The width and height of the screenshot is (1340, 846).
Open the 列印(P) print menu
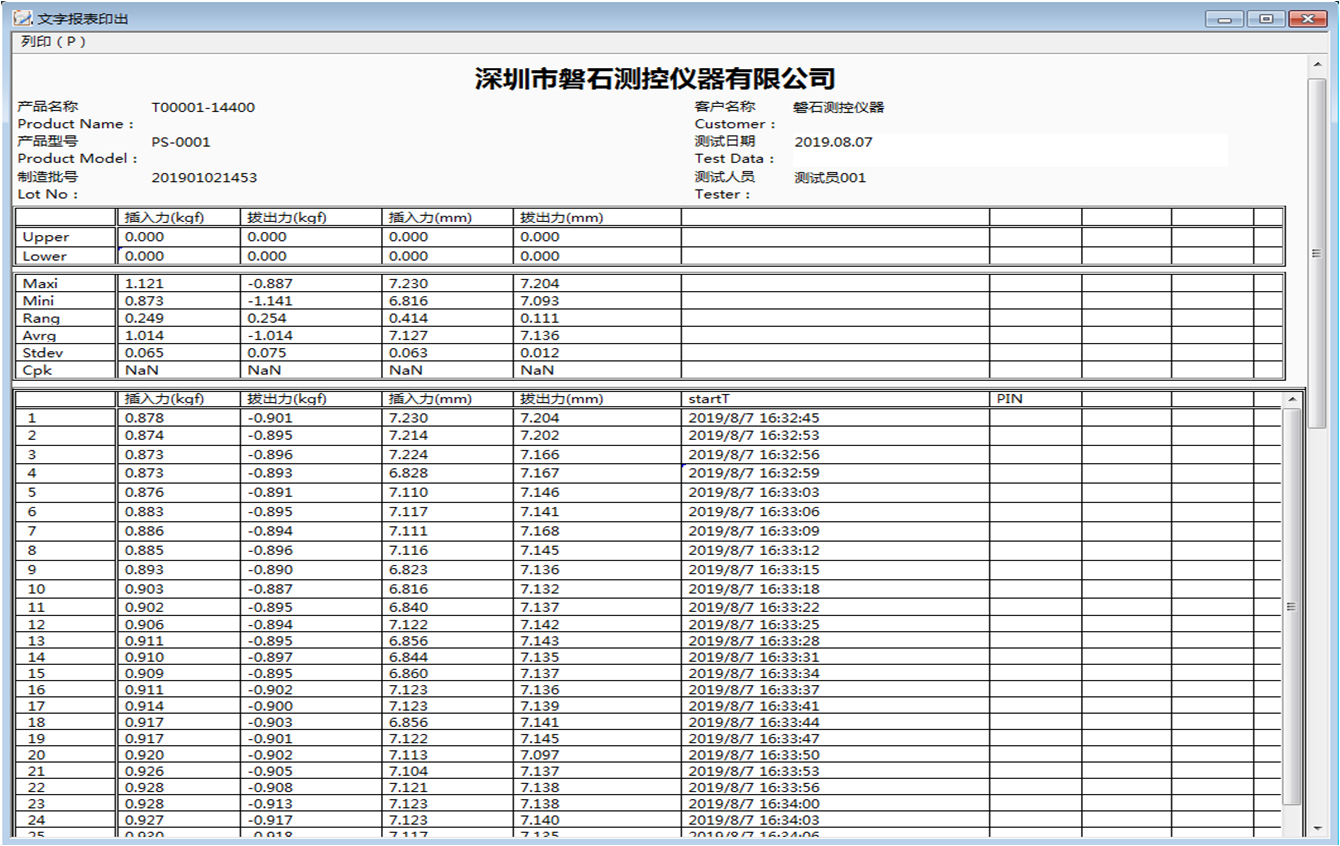53,42
